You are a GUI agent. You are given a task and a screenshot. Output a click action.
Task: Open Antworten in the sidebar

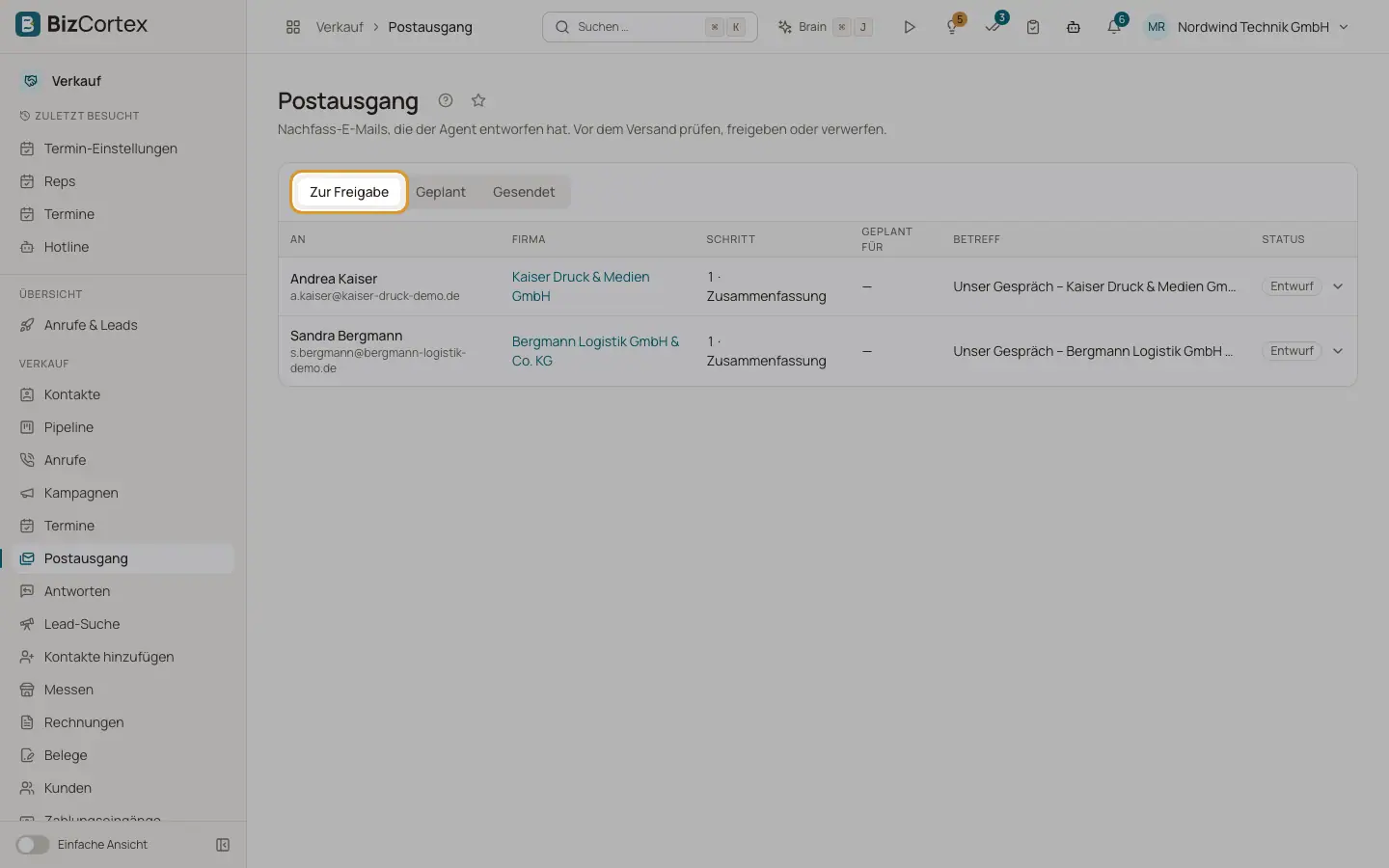[x=77, y=591]
